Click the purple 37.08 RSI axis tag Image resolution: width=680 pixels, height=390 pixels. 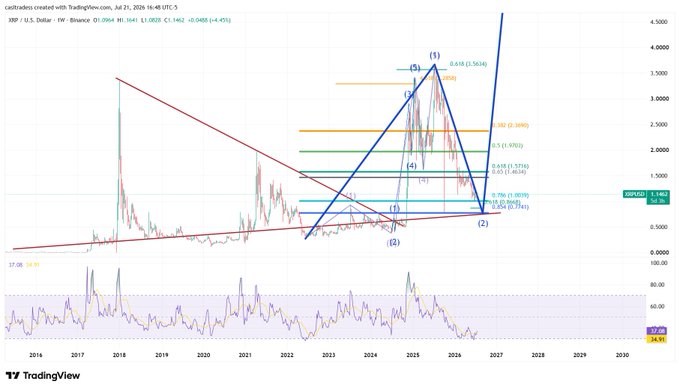[657, 331]
